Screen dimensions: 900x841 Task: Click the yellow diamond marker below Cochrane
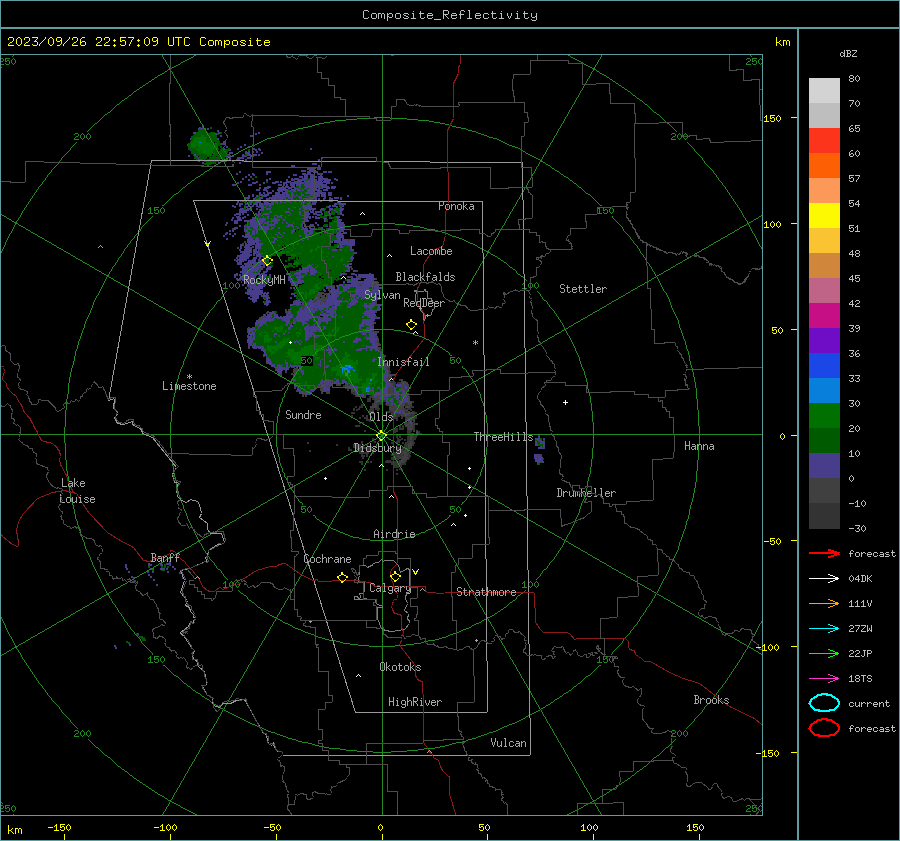pyautogui.click(x=342, y=577)
